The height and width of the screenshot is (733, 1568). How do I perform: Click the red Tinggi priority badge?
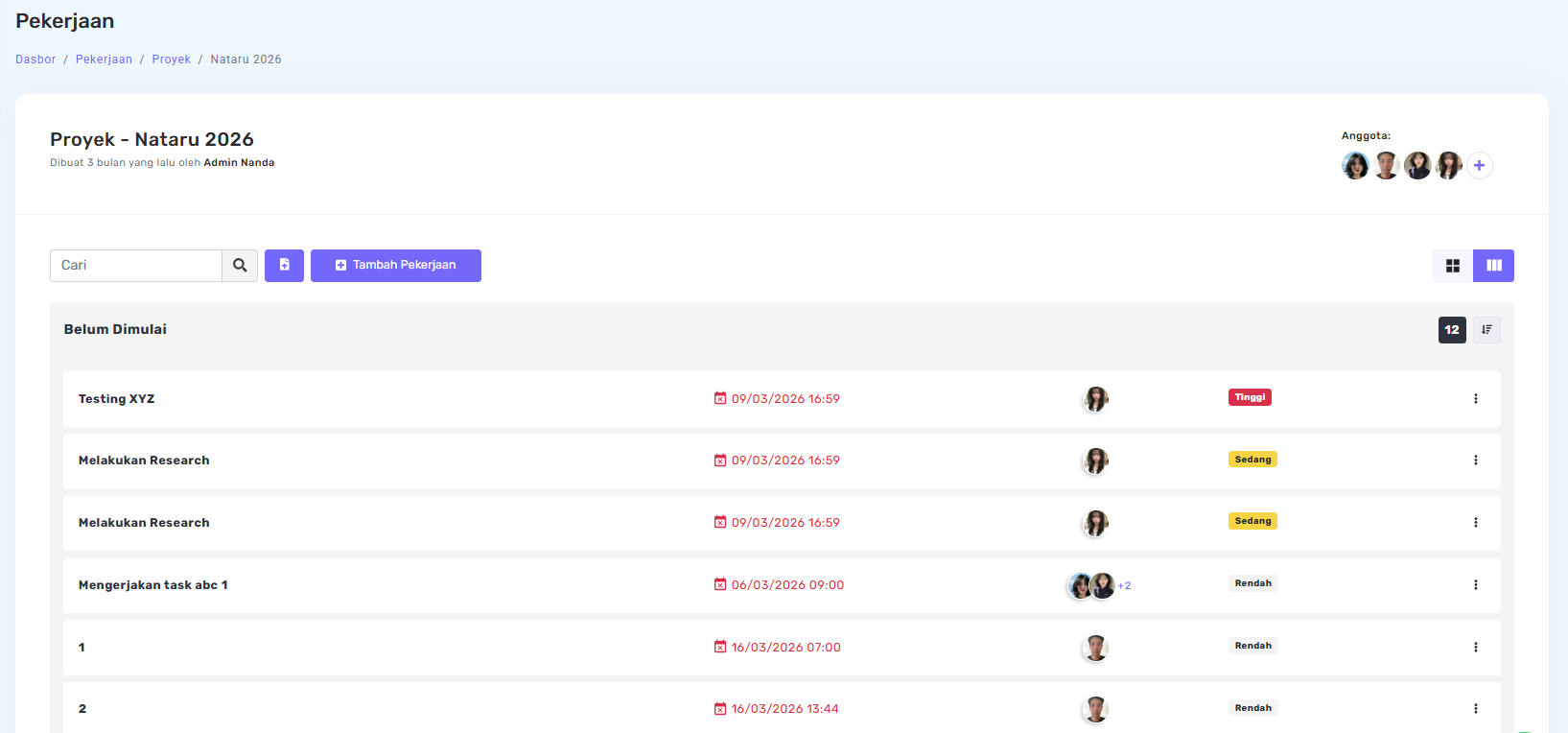click(1250, 397)
